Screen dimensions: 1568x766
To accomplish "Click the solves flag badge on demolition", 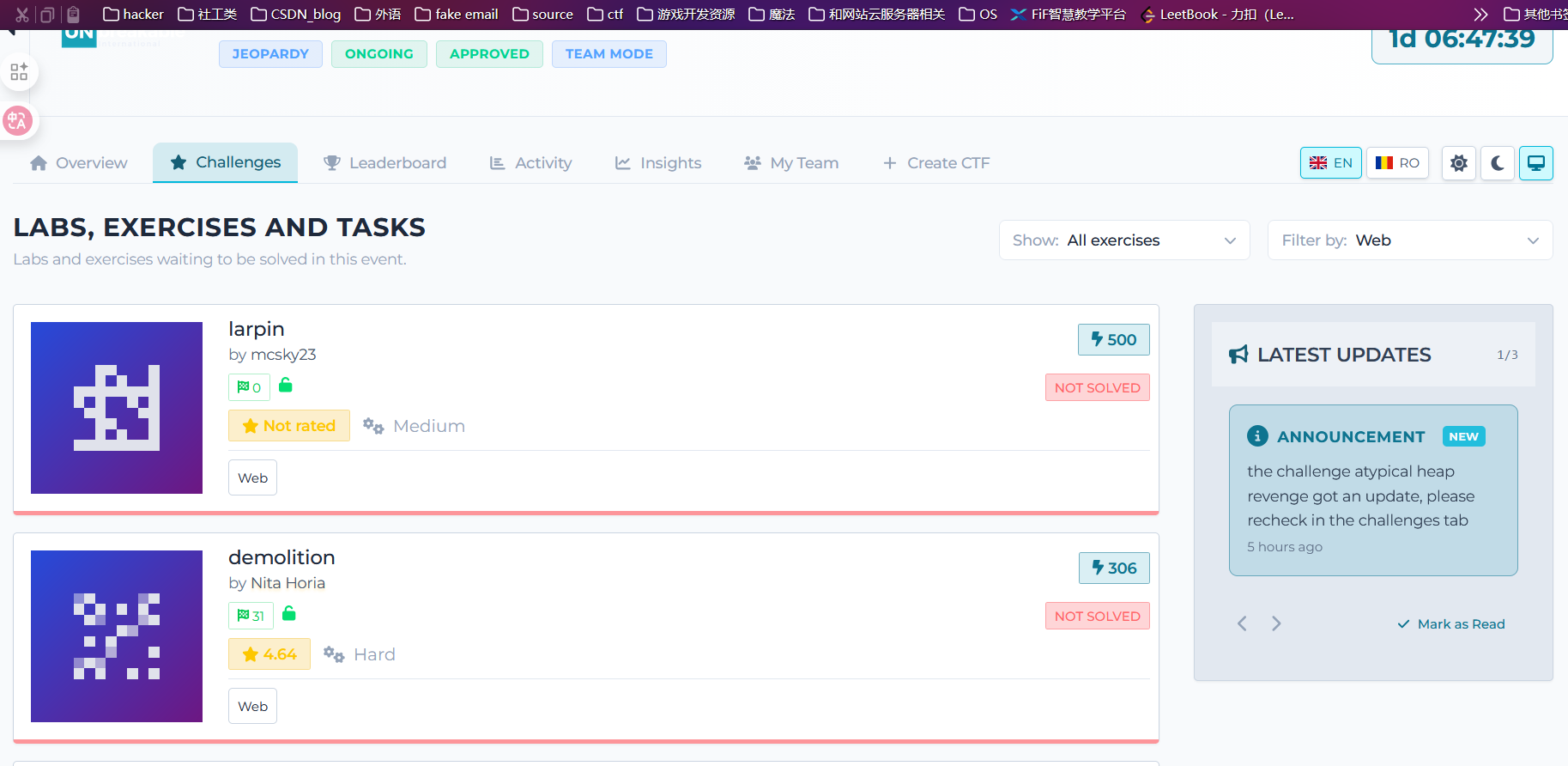I will pyautogui.click(x=251, y=616).
